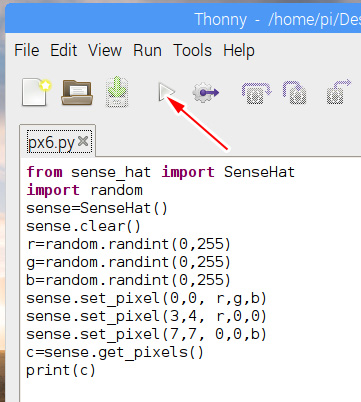
Task: Open the Run menu
Action: 147,51
